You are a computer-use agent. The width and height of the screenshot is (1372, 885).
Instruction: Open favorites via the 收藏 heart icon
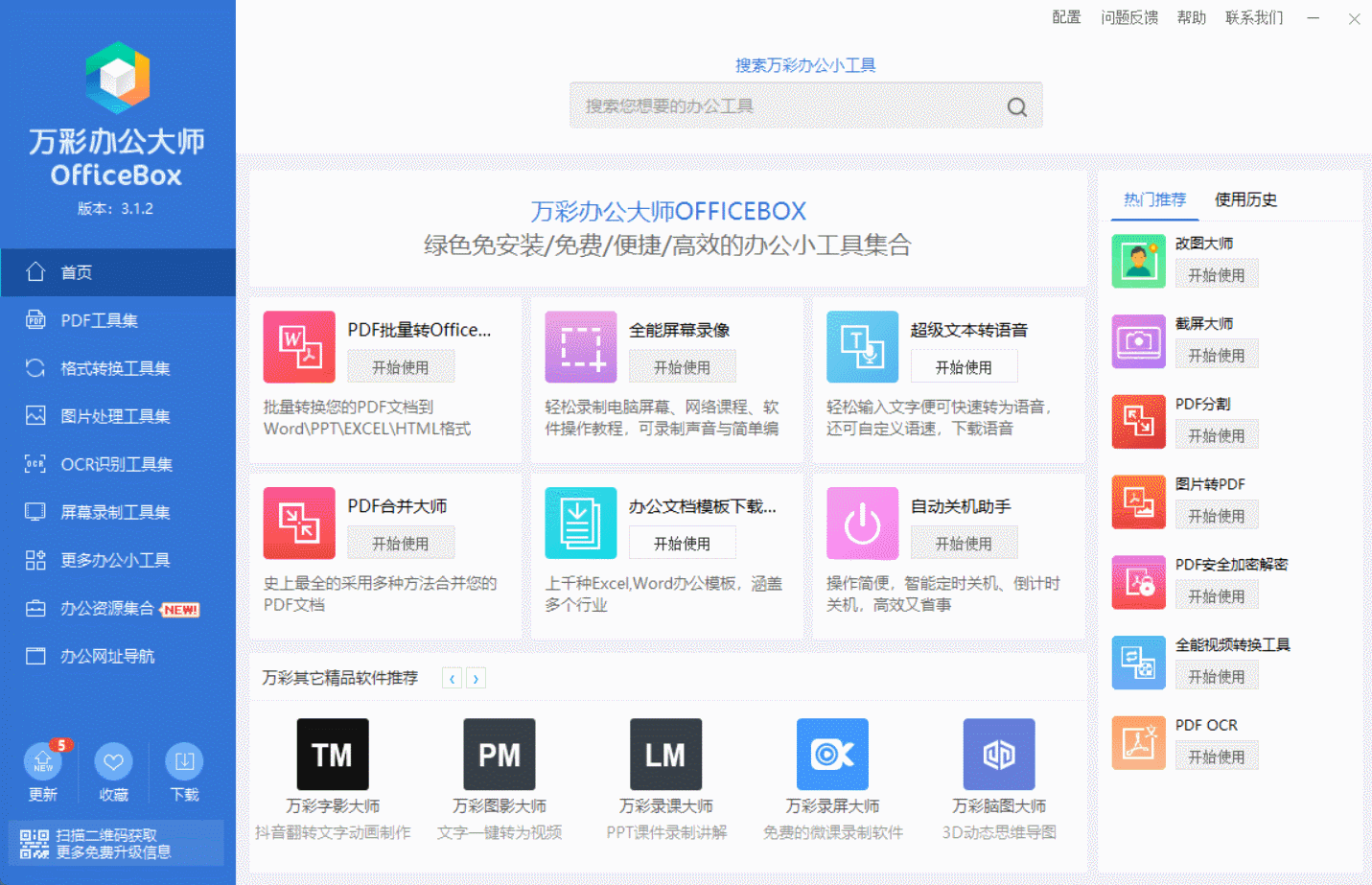coord(113,764)
